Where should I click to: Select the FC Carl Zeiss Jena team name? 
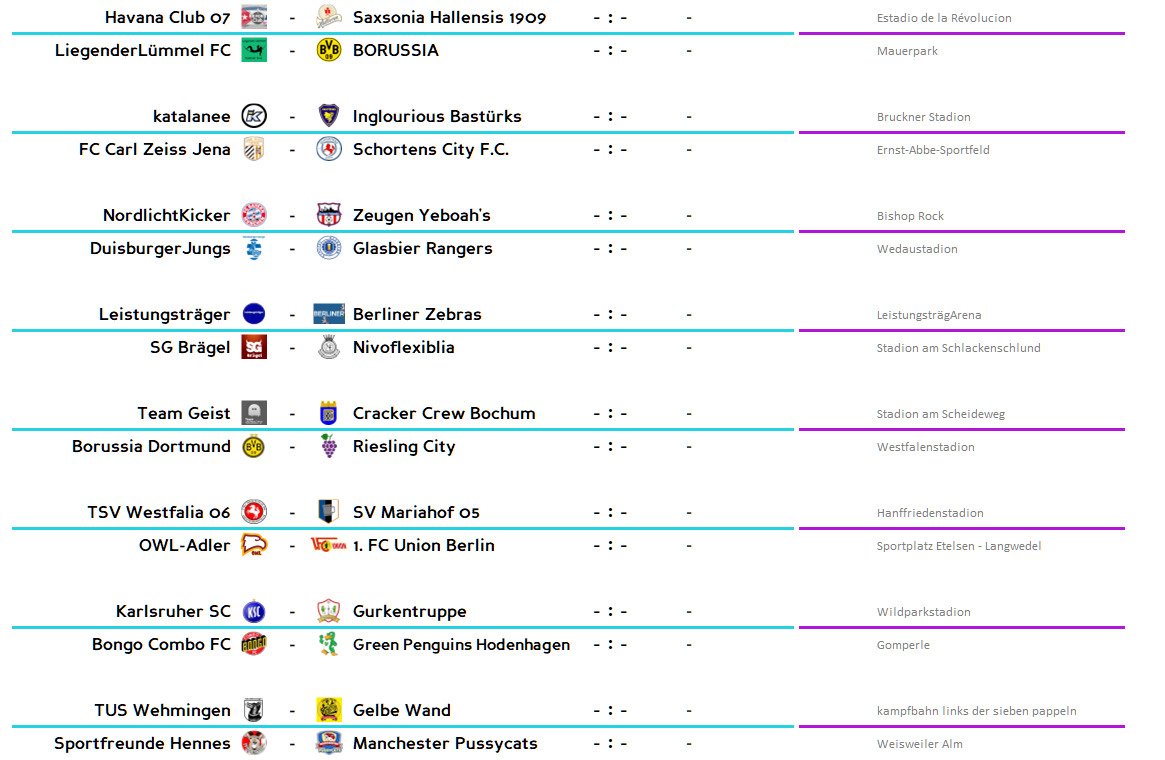(x=155, y=149)
